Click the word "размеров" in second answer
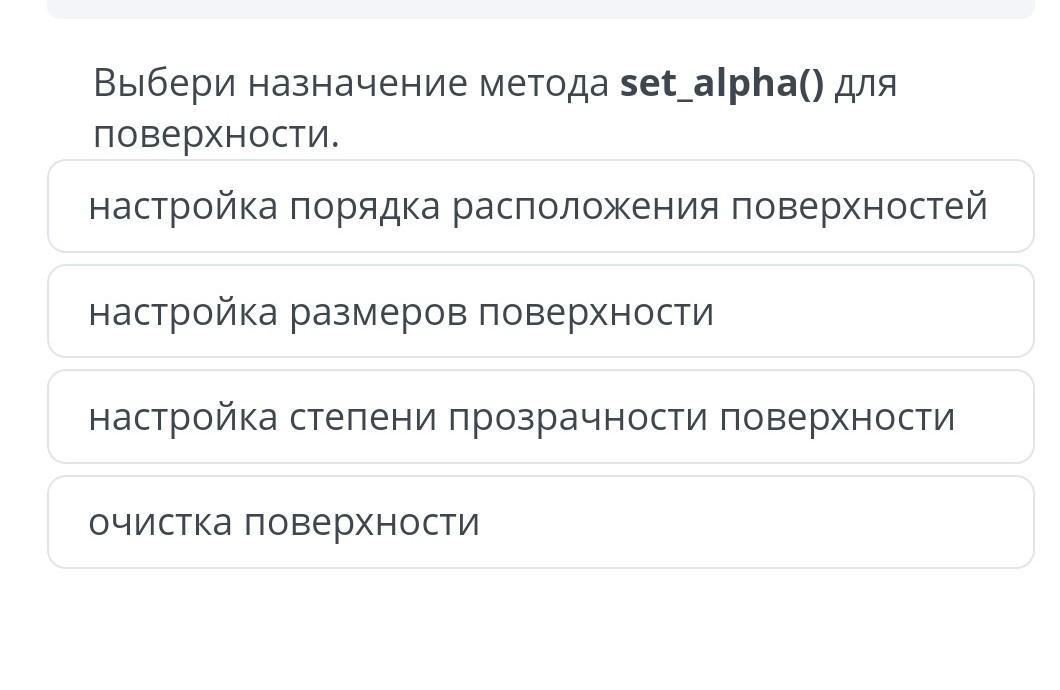The height and width of the screenshot is (690, 1060). 378,312
